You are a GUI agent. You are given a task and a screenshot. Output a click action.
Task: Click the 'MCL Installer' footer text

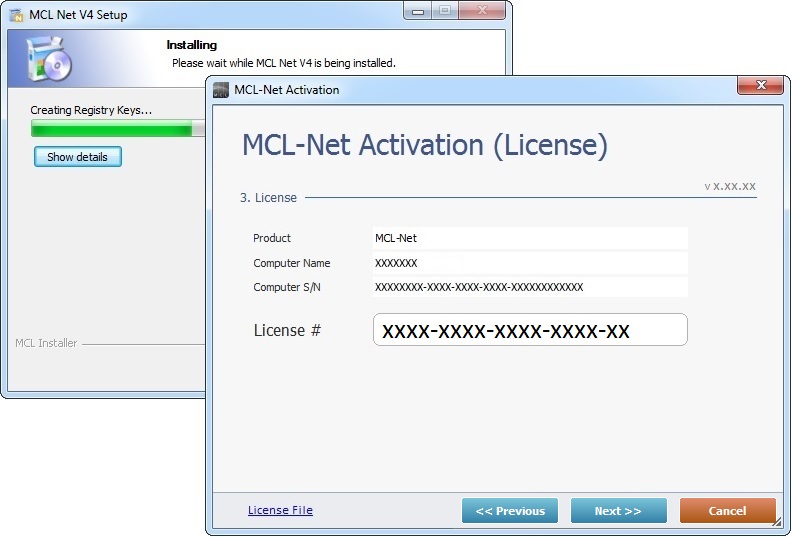coord(46,343)
